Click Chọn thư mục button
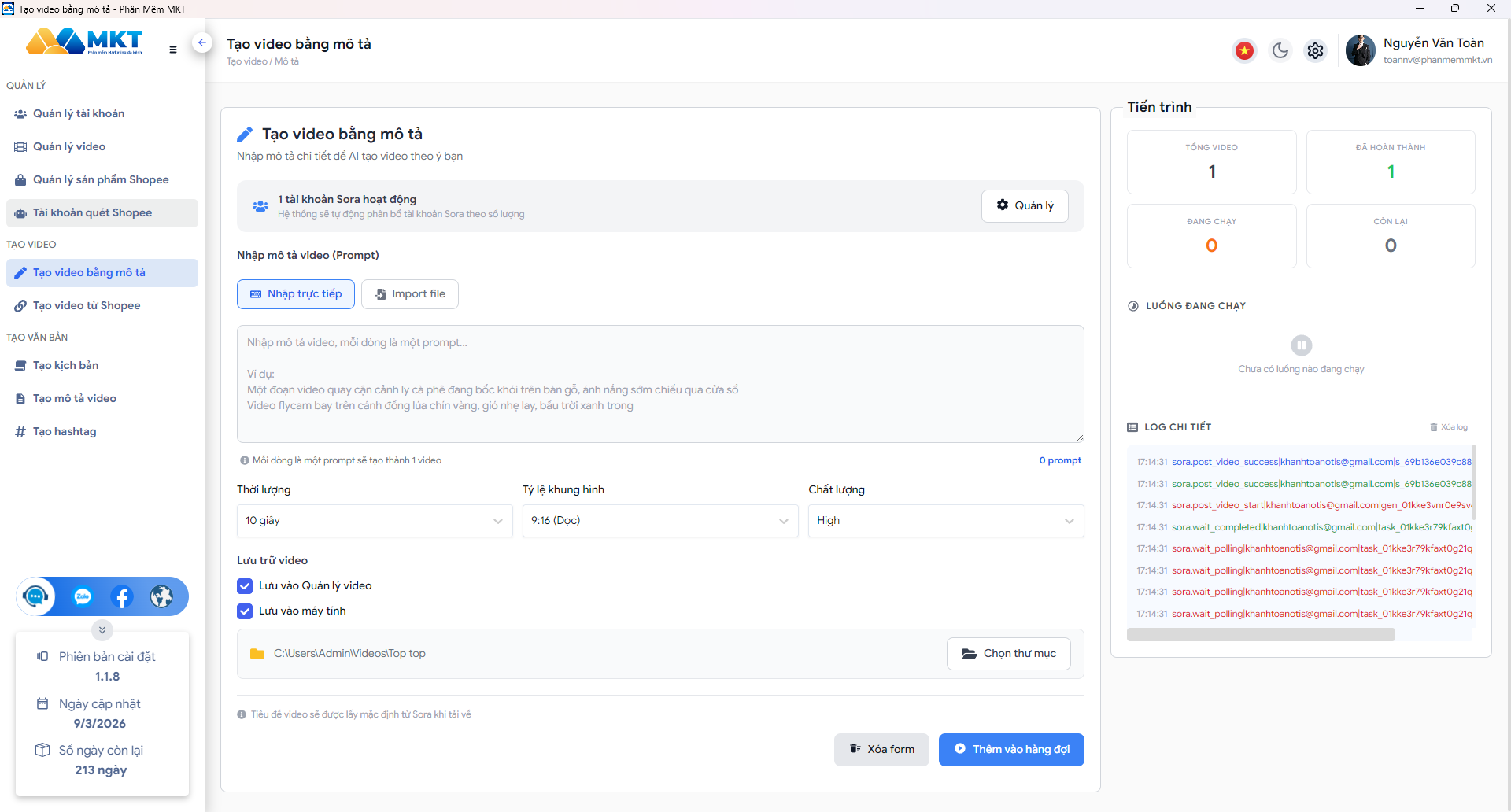The width and height of the screenshot is (1511, 812). [1009, 654]
